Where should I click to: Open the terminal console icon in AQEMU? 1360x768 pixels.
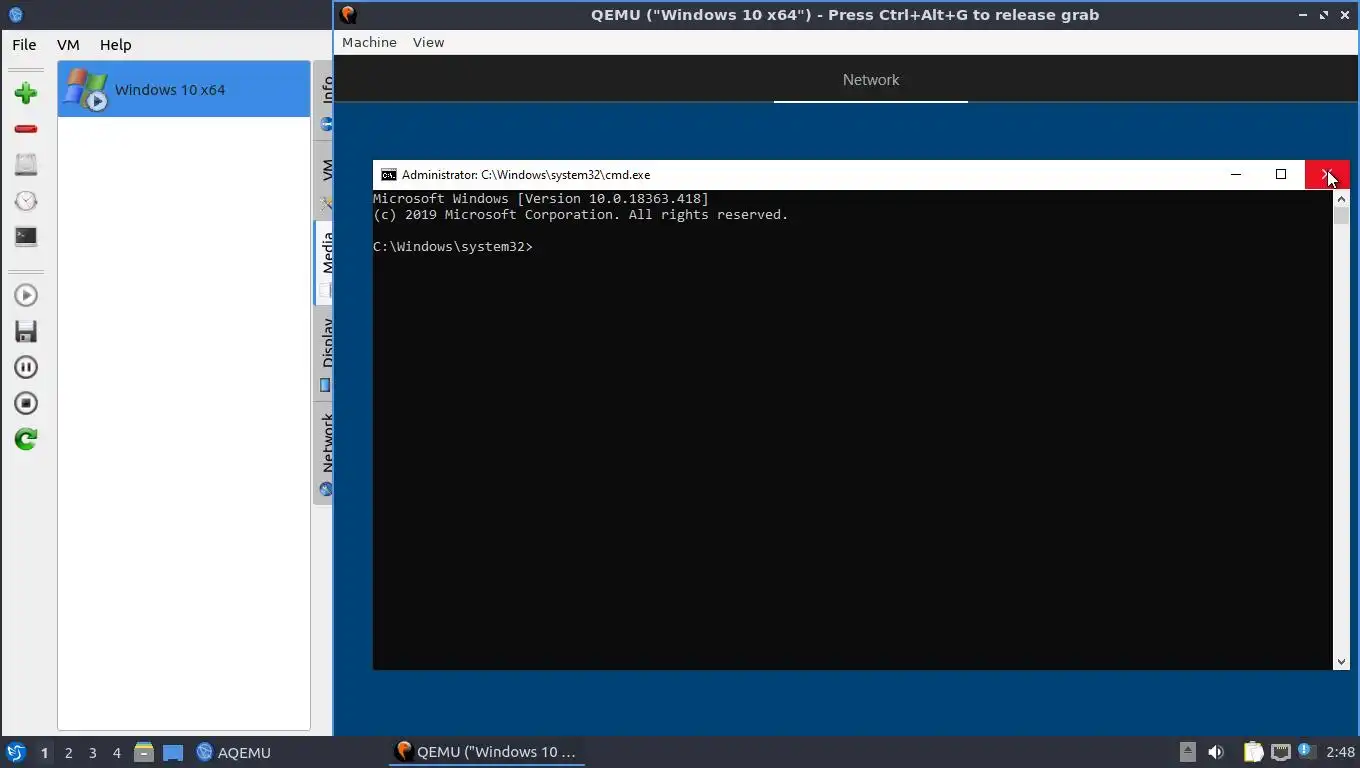(26, 237)
